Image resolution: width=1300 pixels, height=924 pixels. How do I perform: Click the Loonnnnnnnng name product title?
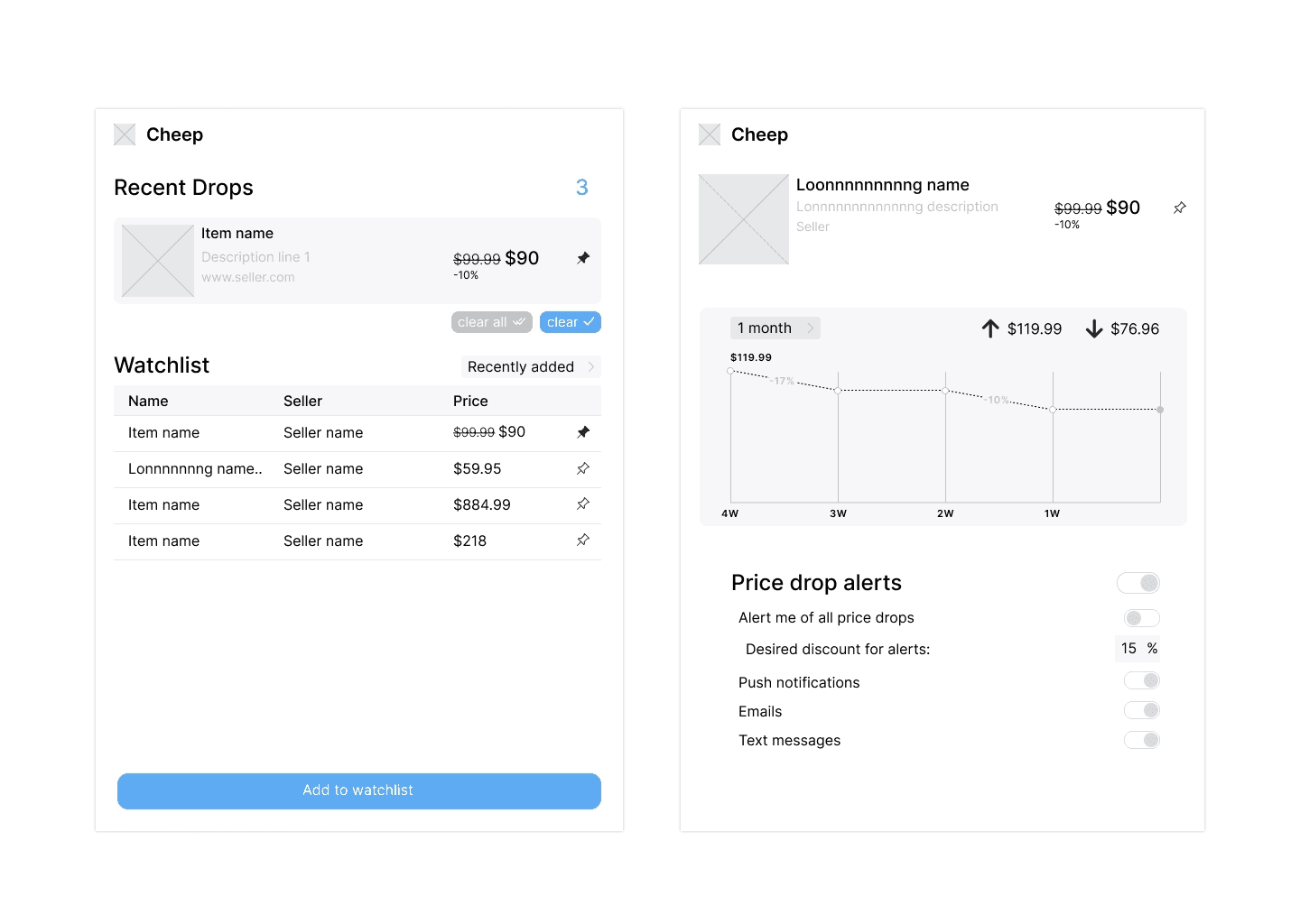(x=883, y=185)
